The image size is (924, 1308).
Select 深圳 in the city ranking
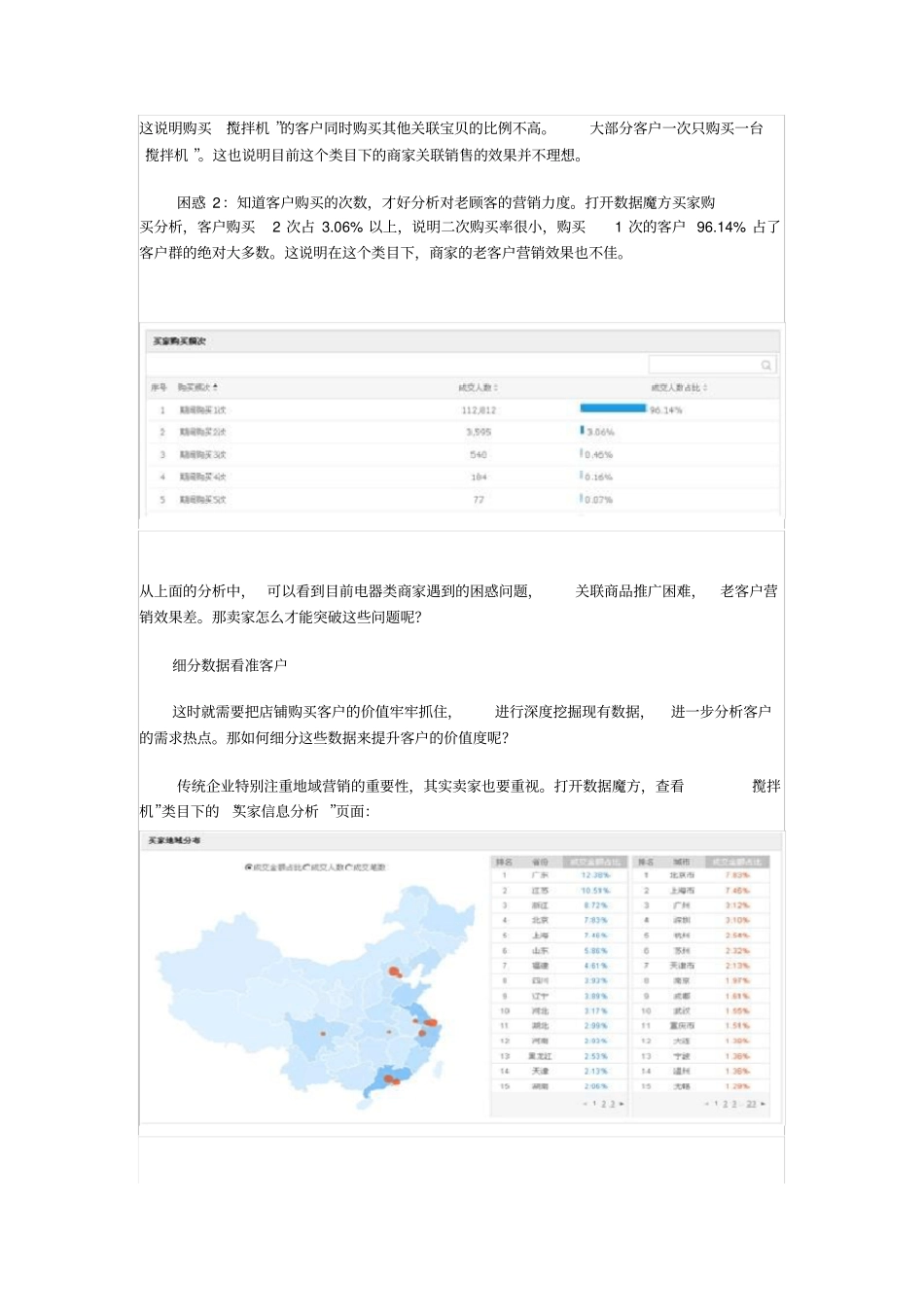click(682, 920)
